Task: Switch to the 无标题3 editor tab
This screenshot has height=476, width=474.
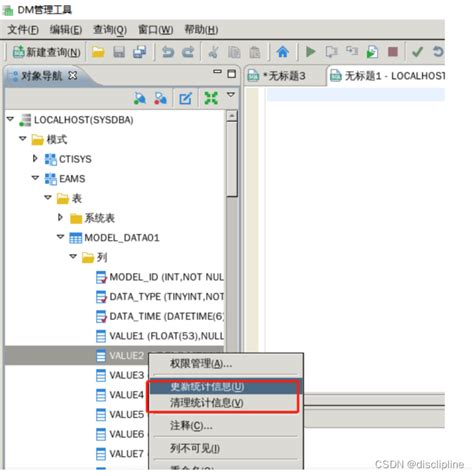Action: coord(284,76)
